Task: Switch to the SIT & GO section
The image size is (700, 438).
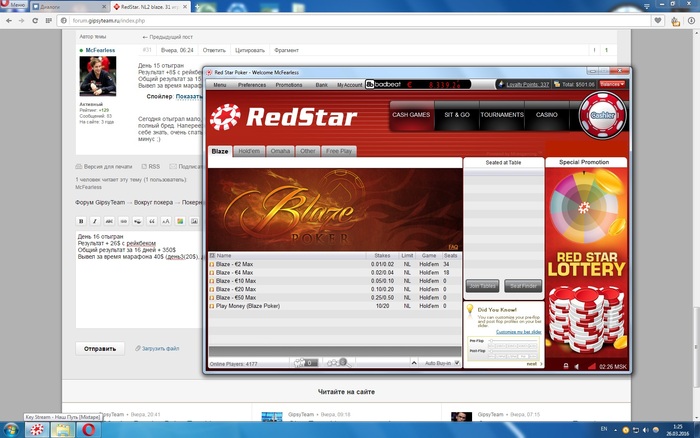Action: click(457, 115)
